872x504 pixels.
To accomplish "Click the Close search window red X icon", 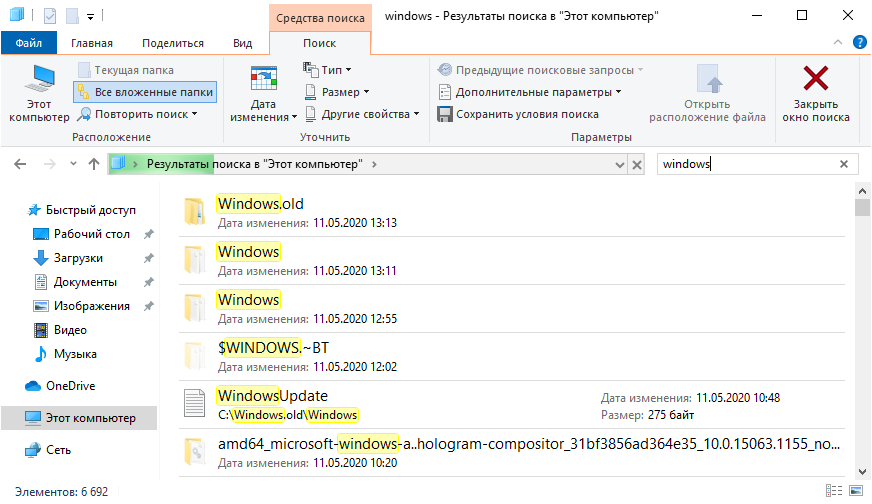I will point(816,80).
